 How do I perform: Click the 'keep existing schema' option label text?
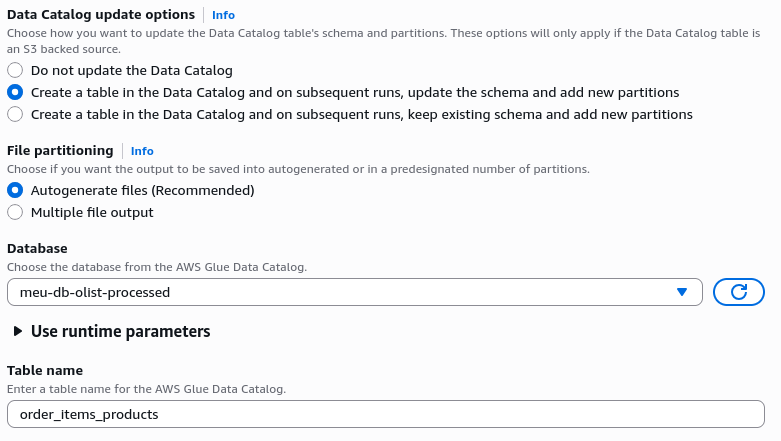pos(362,114)
